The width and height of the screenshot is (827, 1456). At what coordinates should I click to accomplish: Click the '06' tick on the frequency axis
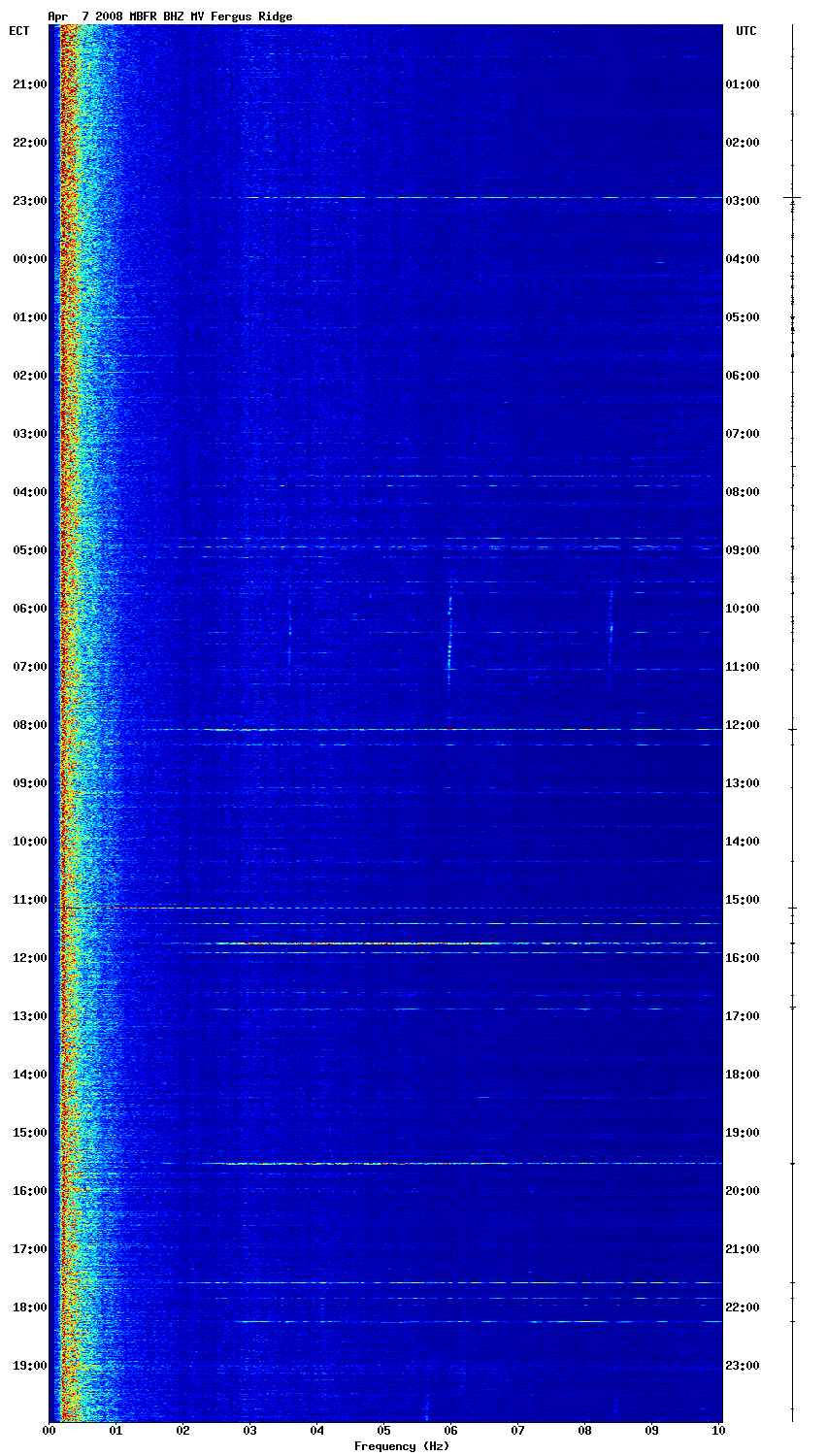450,1431
